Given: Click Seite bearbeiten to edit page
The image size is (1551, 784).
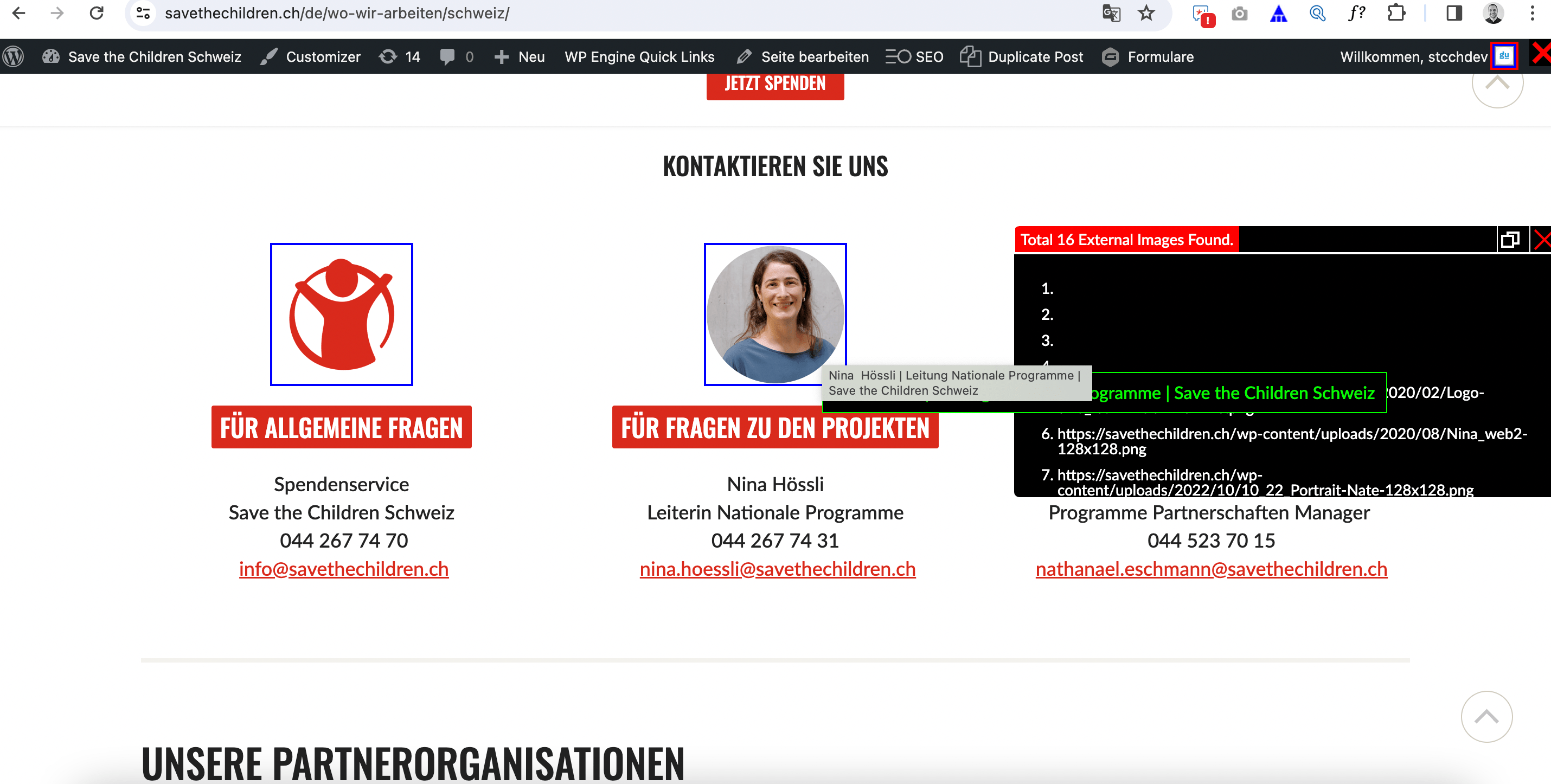Looking at the screenshot, I should click(803, 56).
